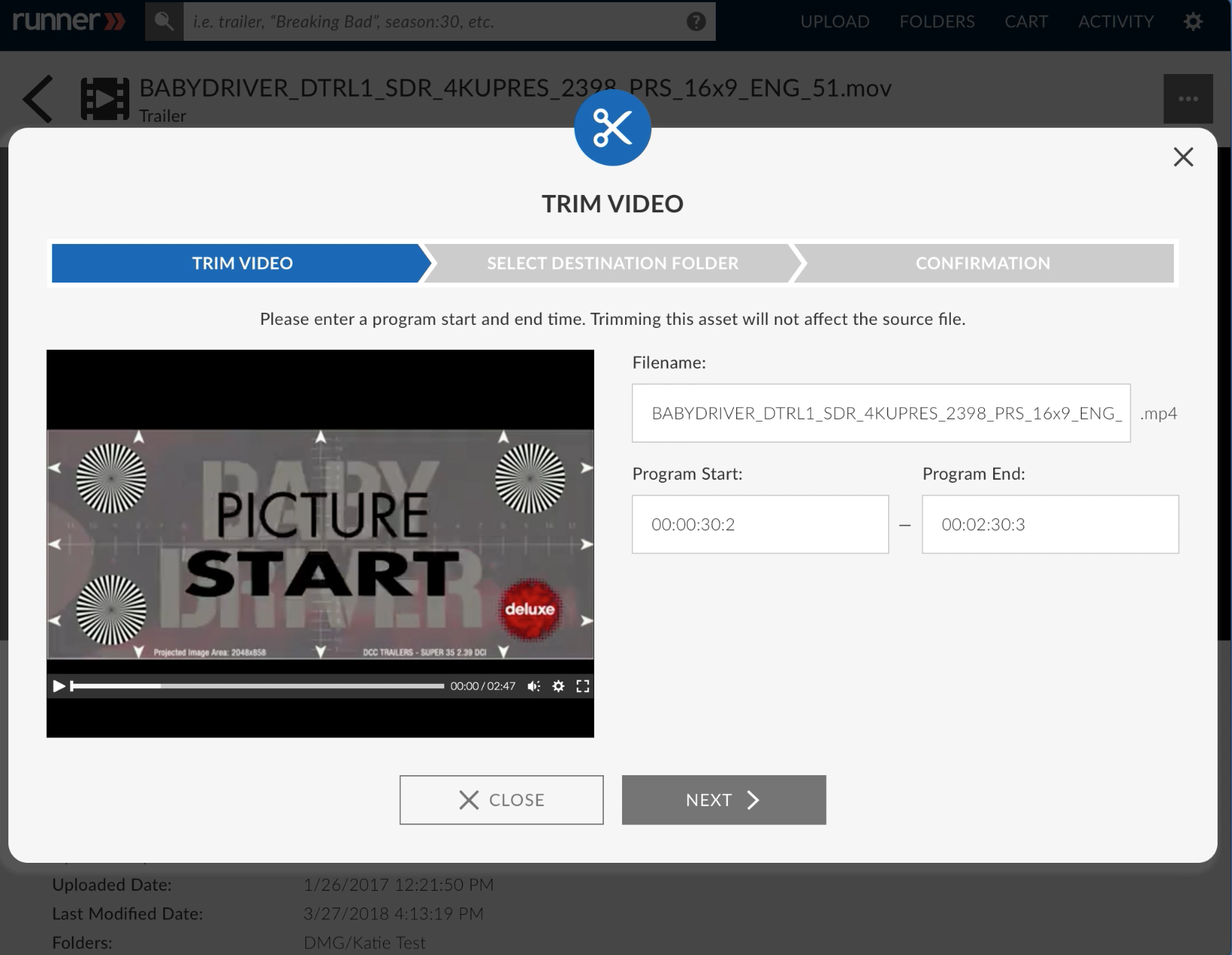The width and height of the screenshot is (1232, 955).
Task: Click the Program Start time field
Action: 760,524
